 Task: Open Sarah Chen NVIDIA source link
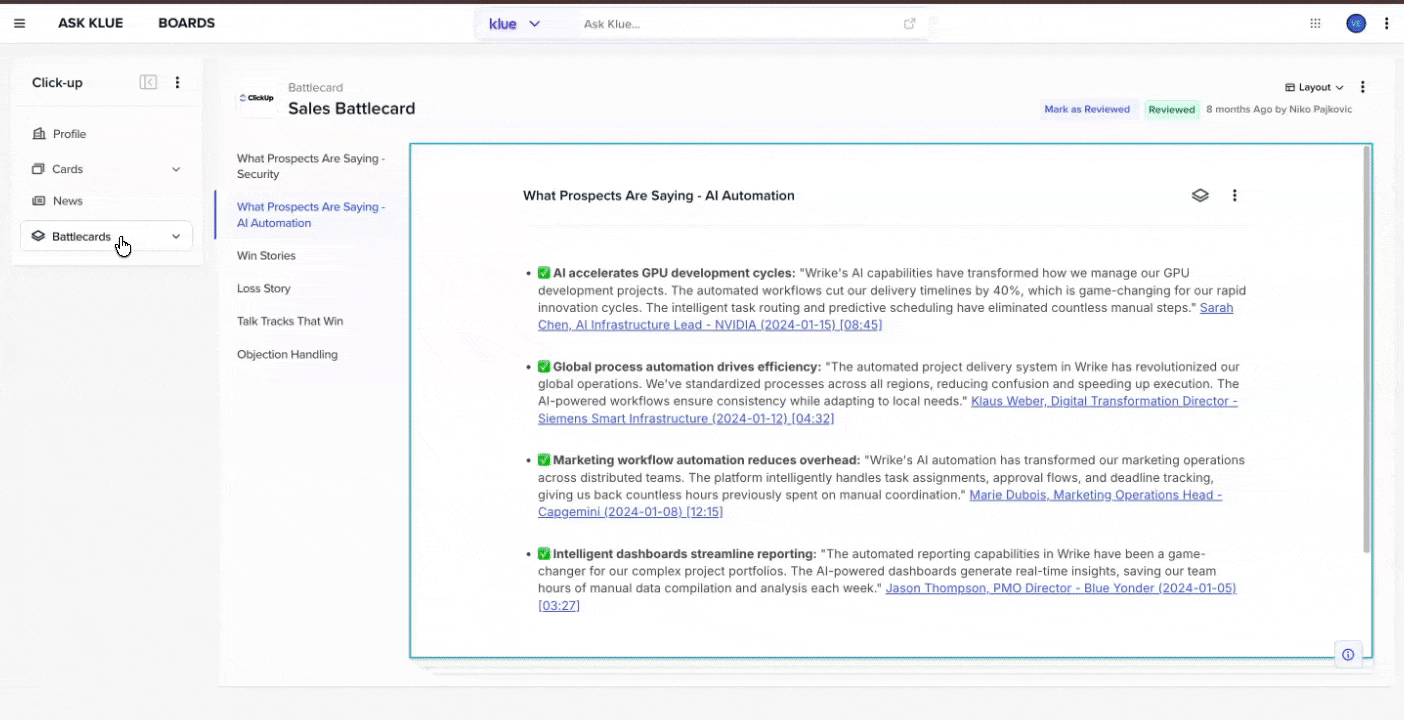[x=885, y=316]
